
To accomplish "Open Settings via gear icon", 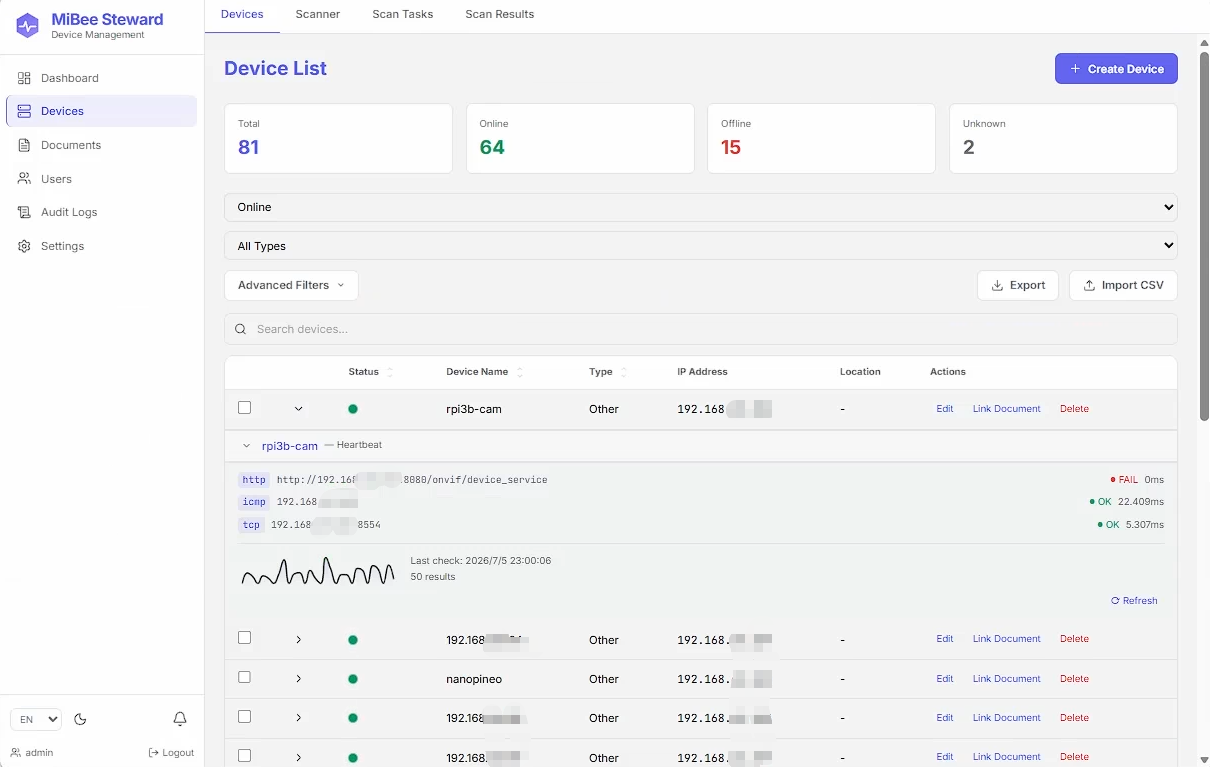I will pos(24,246).
